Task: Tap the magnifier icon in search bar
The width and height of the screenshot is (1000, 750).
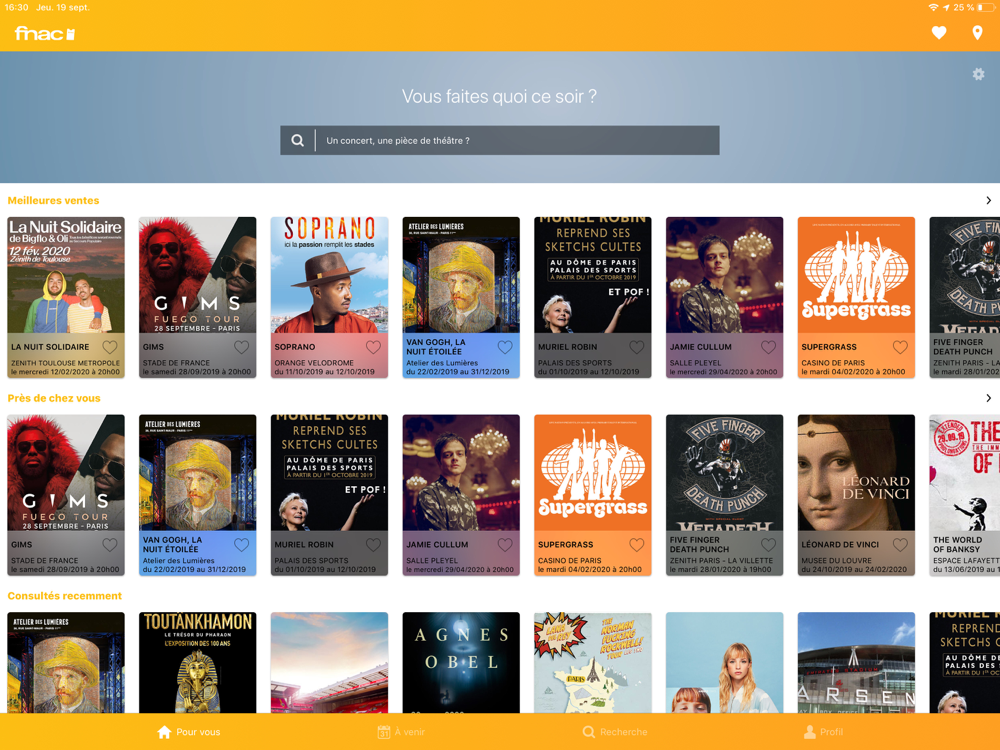Action: pyautogui.click(x=297, y=140)
